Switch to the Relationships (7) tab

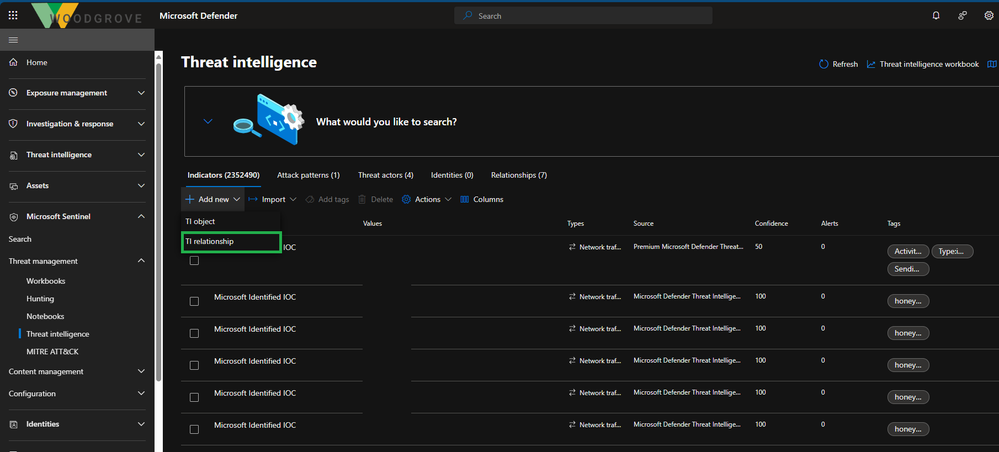pos(519,175)
